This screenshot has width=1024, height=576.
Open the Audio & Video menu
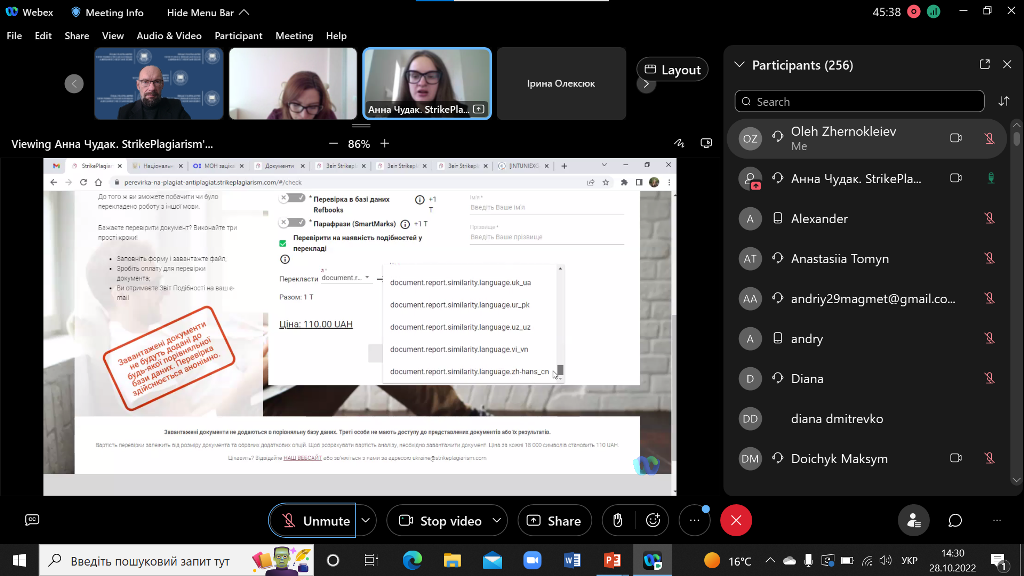click(x=169, y=35)
